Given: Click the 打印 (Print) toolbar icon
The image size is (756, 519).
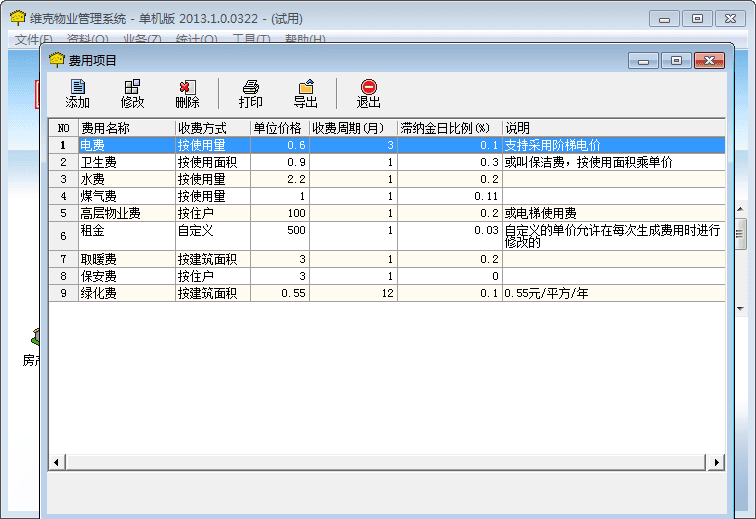Looking at the screenshot, I should [251, 88].
